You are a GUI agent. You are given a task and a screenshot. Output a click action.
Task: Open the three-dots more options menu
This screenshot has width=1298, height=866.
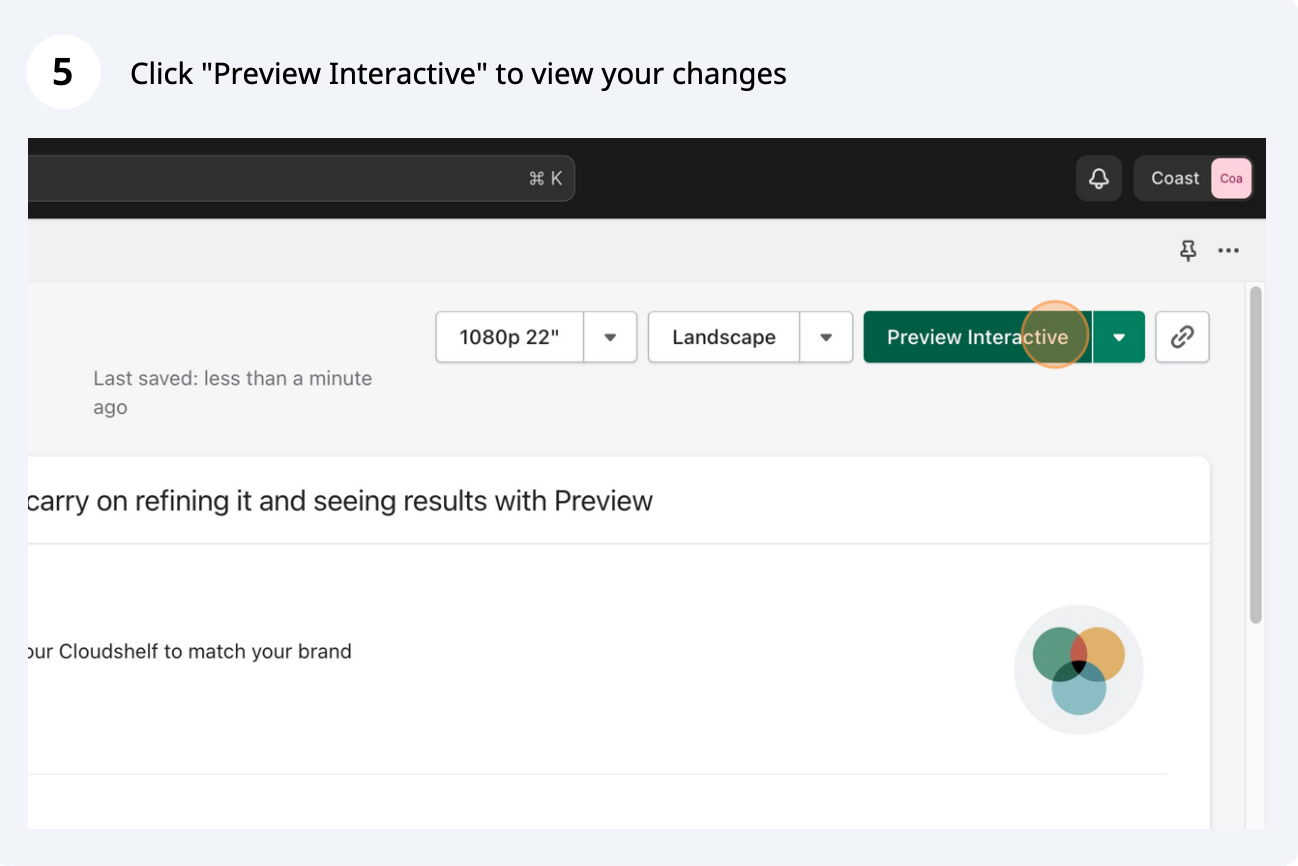[1229, 251]
